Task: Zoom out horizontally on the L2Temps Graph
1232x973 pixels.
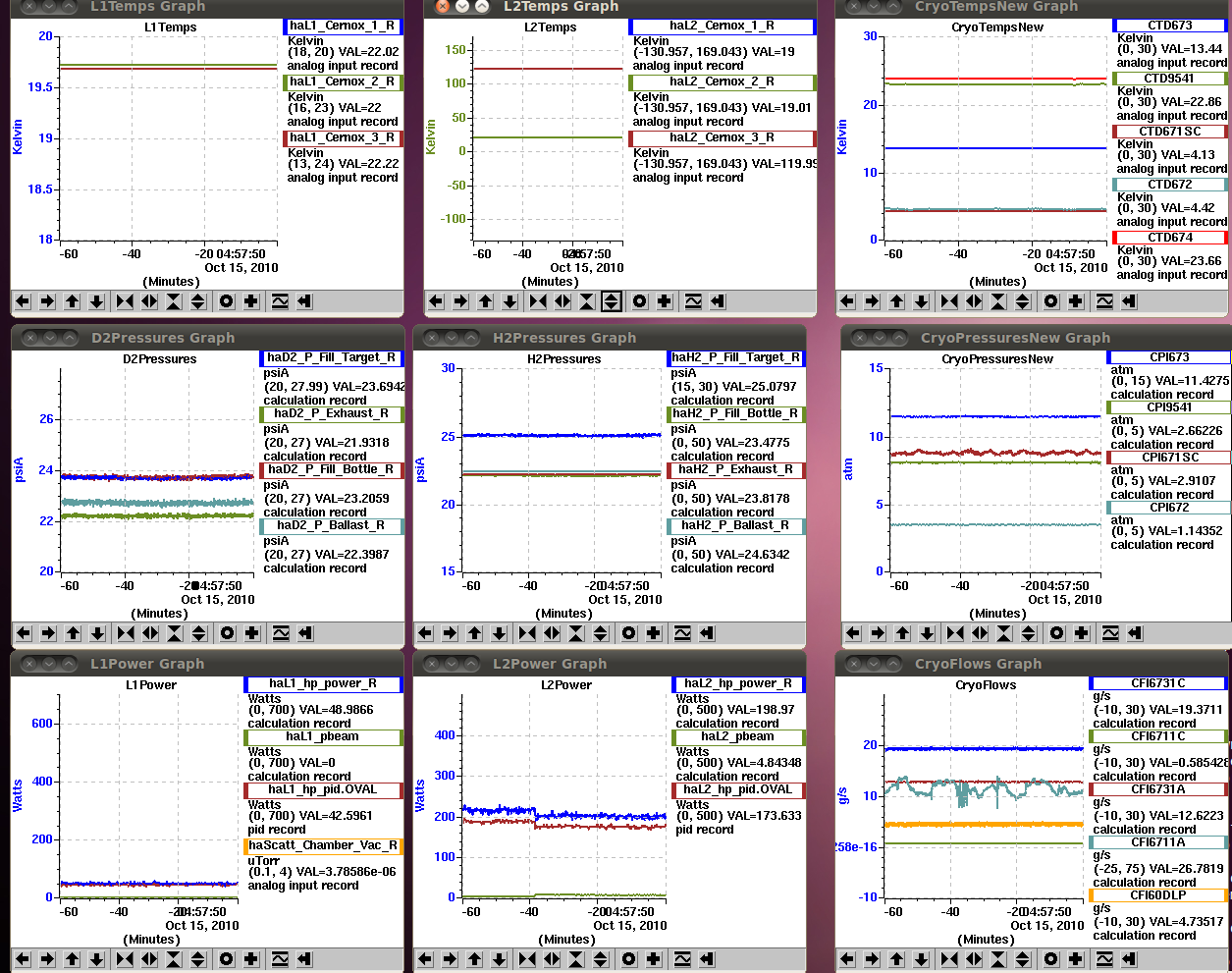Action: click(x=562, y=301)
